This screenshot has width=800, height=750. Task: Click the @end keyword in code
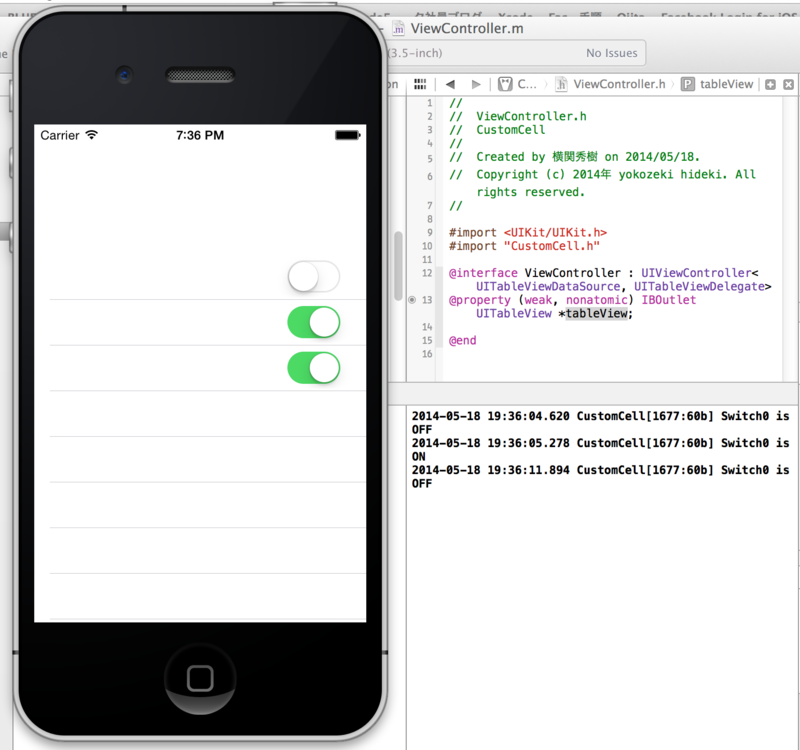(x=462, y=340)
